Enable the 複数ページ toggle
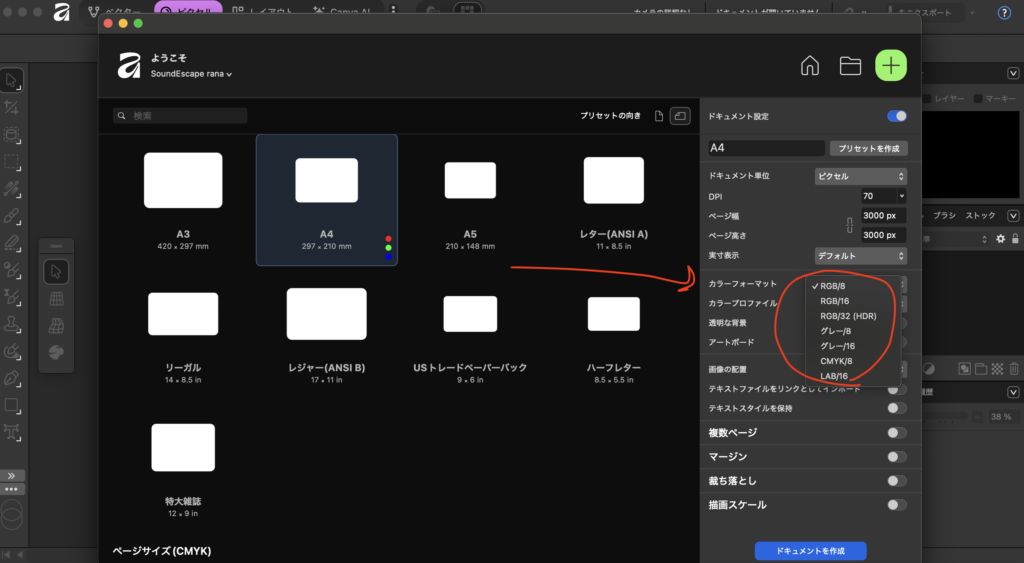The height and width of the screenshot is (563, 1024). tap(897, 433)
